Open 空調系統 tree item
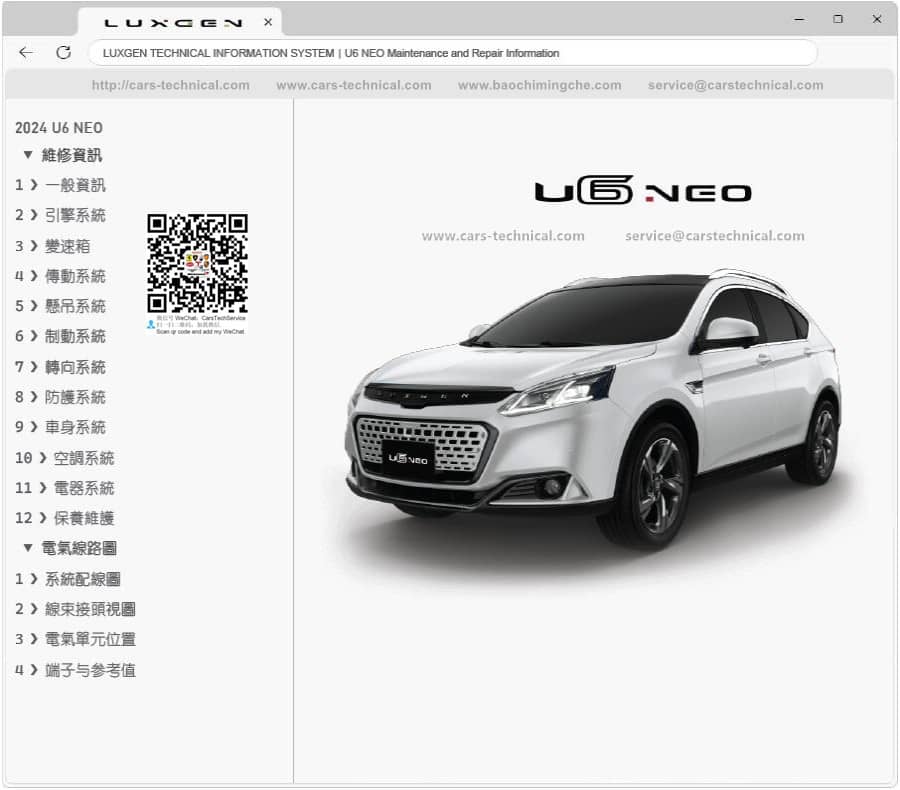This screenshot has height=790, width=900. pos(84,458)
